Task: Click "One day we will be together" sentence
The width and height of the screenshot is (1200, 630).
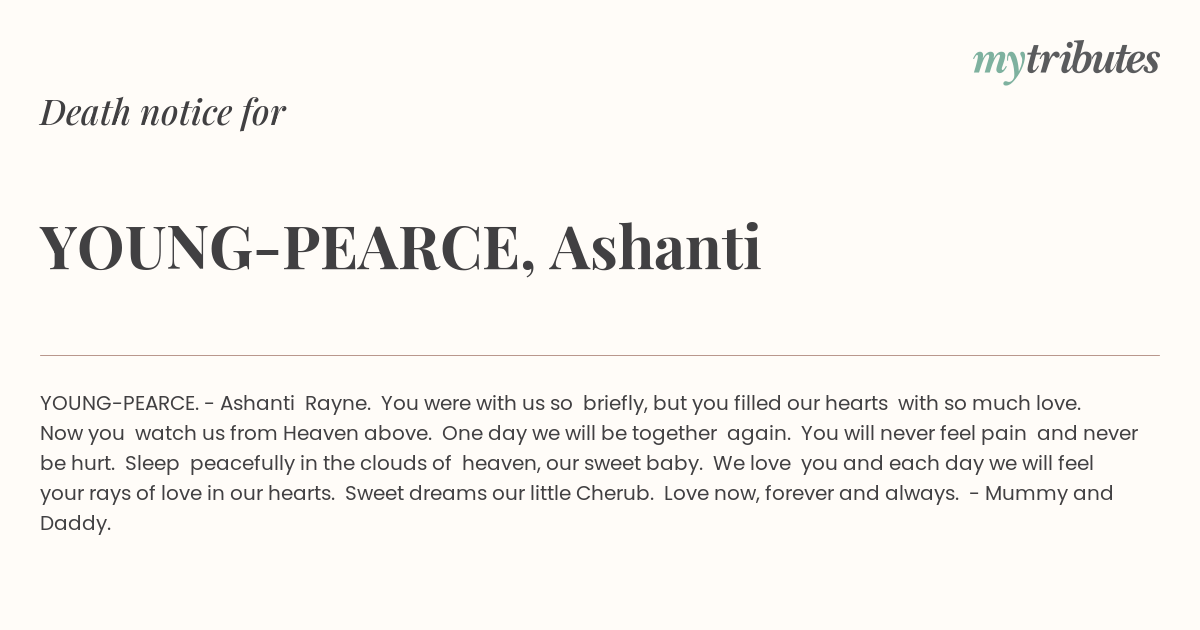Action: 579,433
